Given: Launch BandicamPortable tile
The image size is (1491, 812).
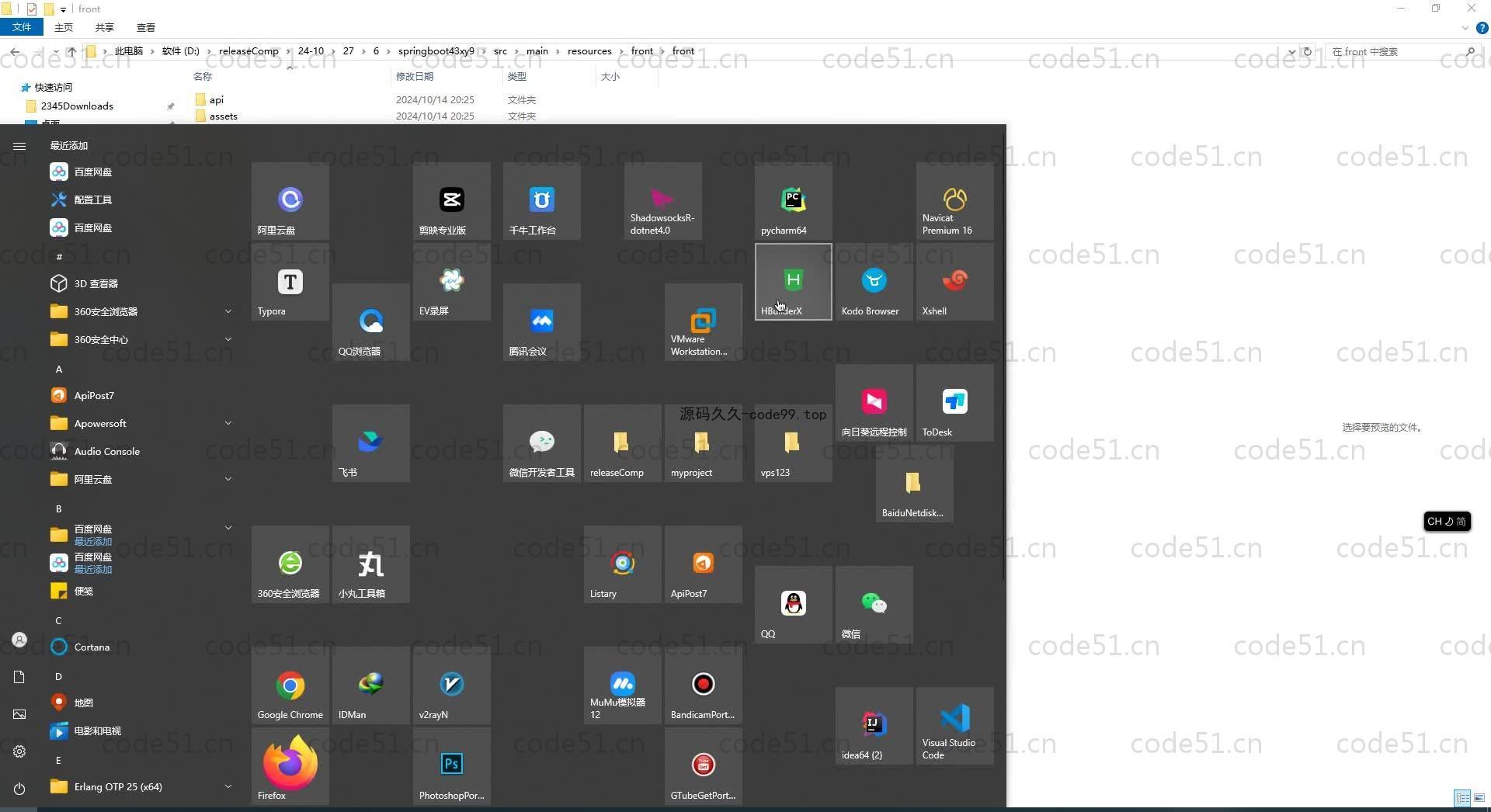Looking at the screenshot, I should 703,685.
